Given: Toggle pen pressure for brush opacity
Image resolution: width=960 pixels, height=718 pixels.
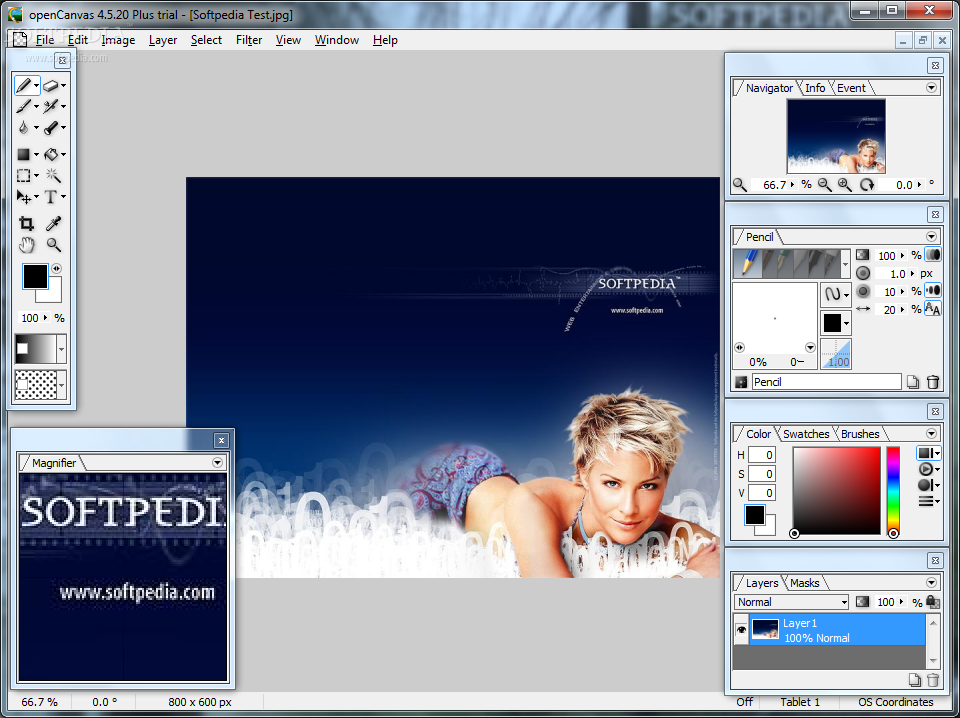Looking at the screenshot, I should [x=932, y=255].
